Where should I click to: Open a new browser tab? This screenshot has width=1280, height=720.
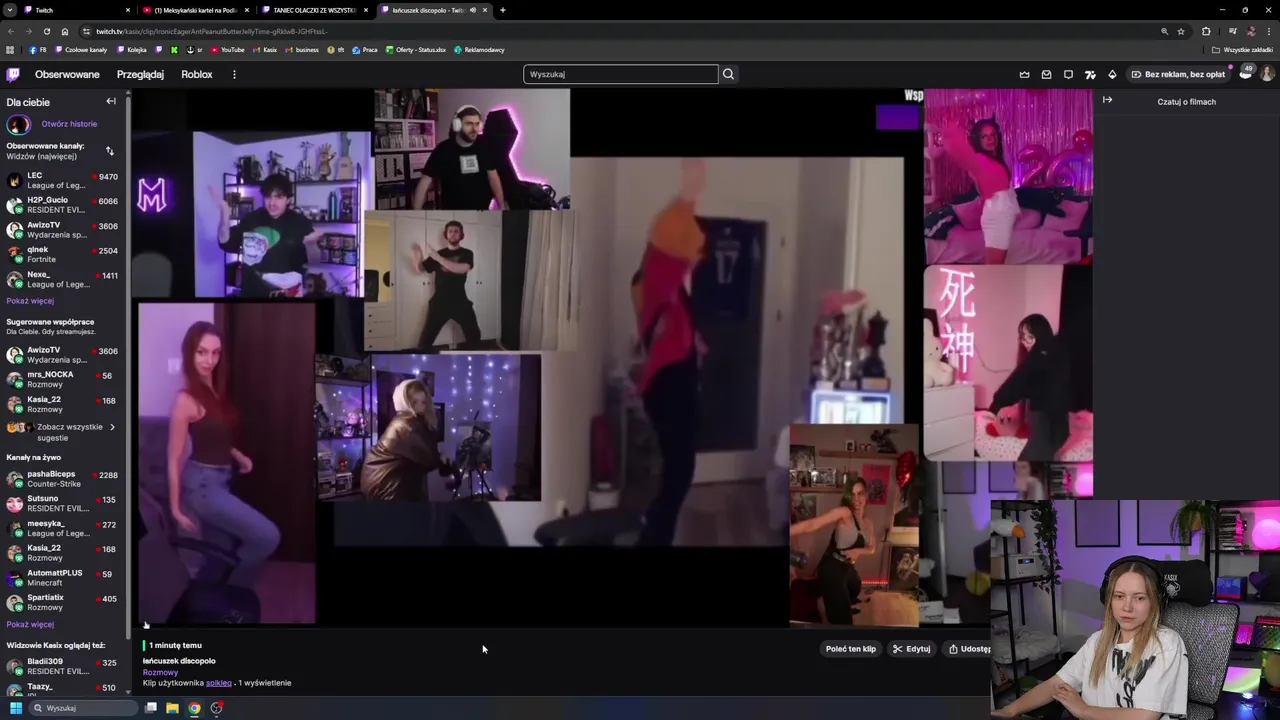coord(502,10)
